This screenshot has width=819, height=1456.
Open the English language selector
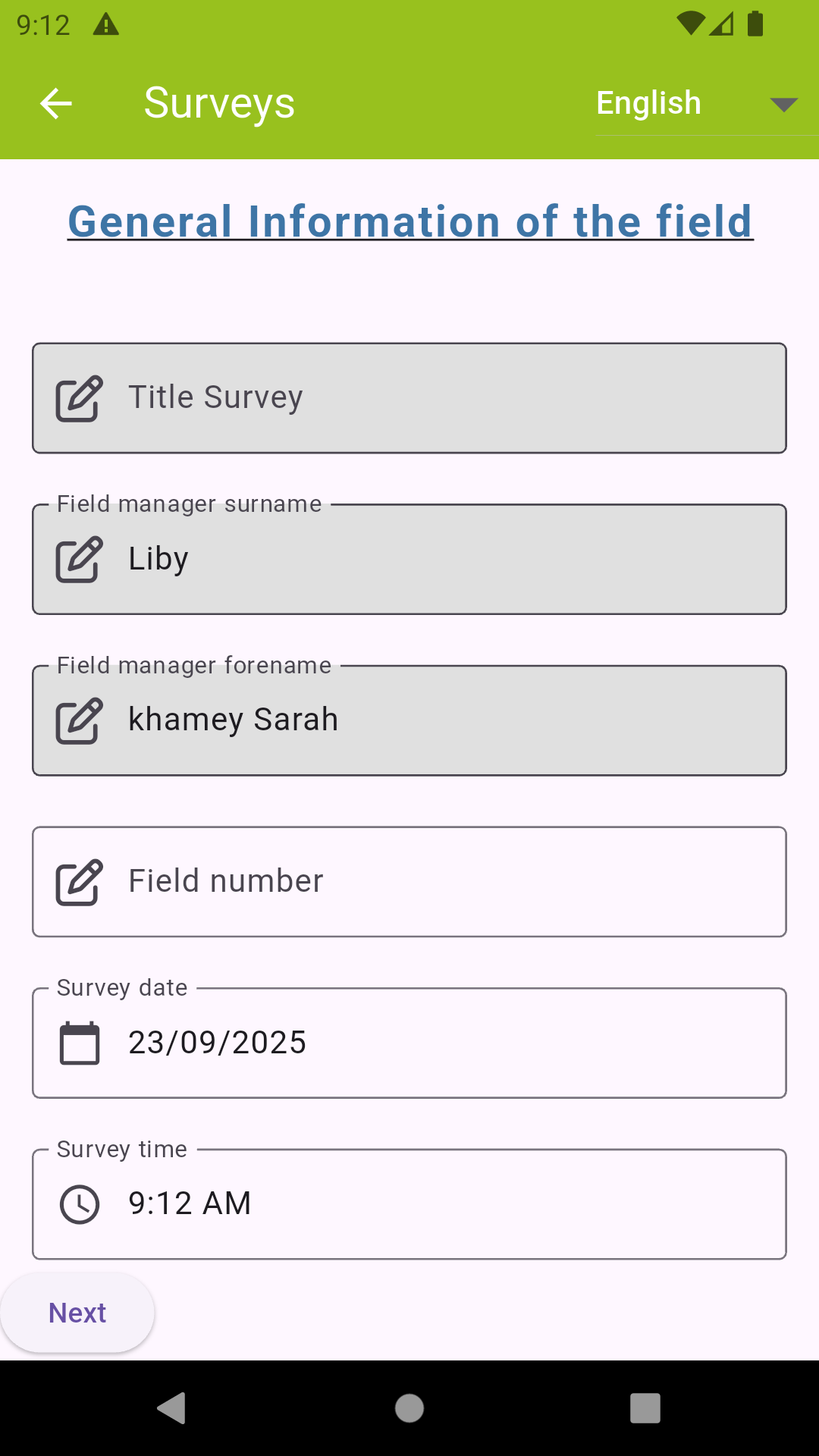coord(649,103)
